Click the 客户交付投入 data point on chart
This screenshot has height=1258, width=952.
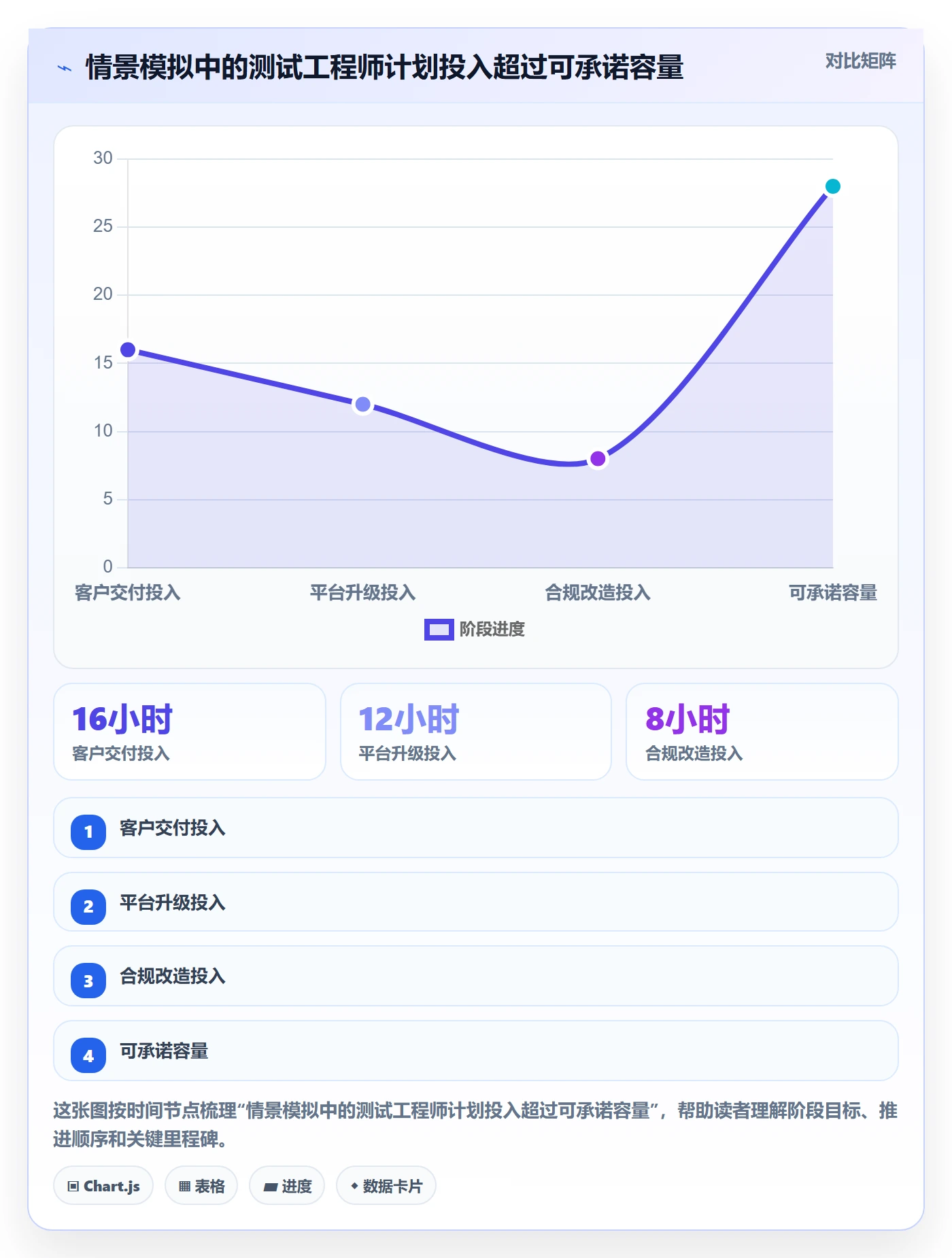(128, 350)
